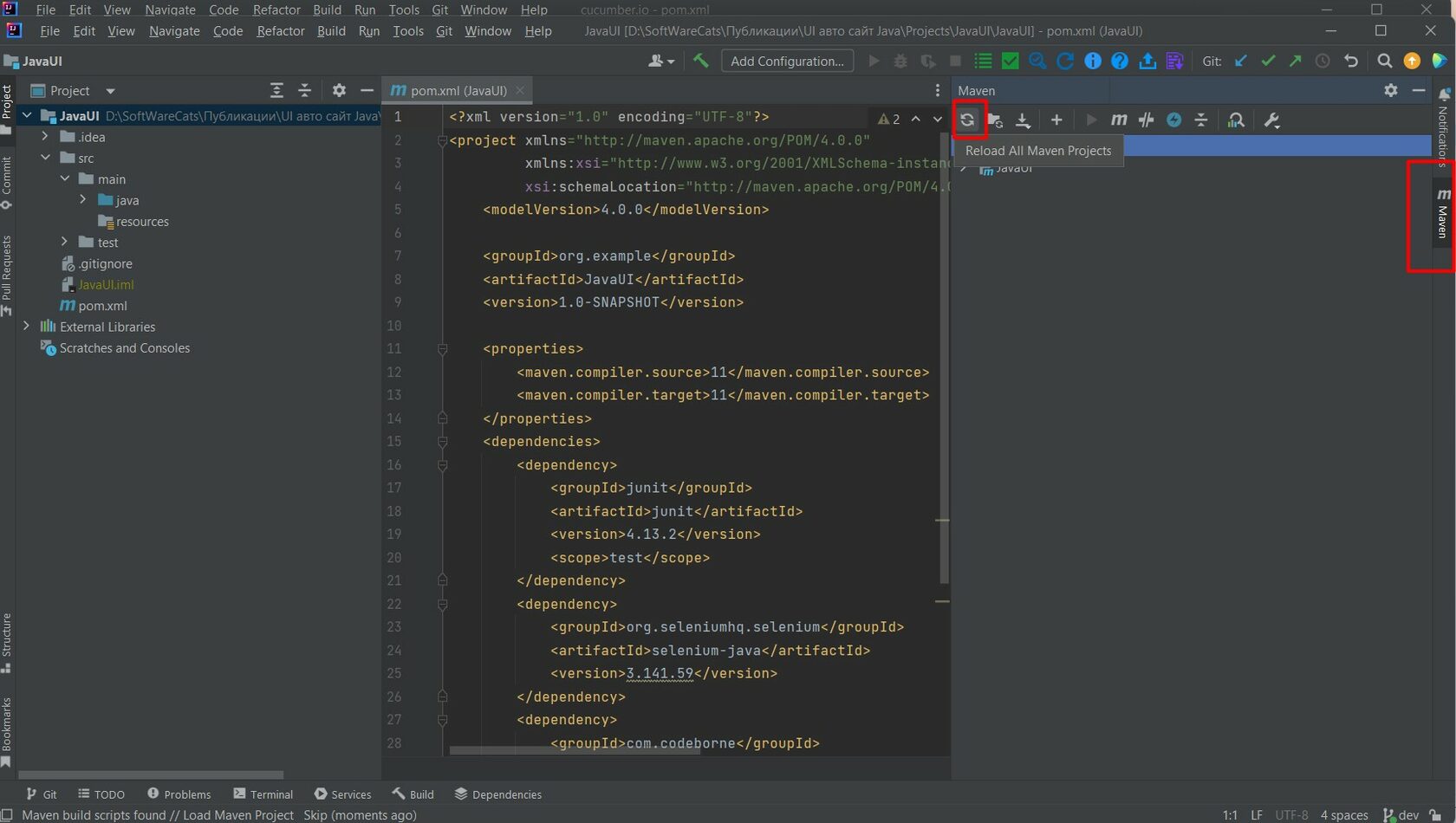The height and width of the screenshot is (823, 1456).
Task: Toggle the Structure tool window button
Action: pyautogui.click(x=7, y=643)
